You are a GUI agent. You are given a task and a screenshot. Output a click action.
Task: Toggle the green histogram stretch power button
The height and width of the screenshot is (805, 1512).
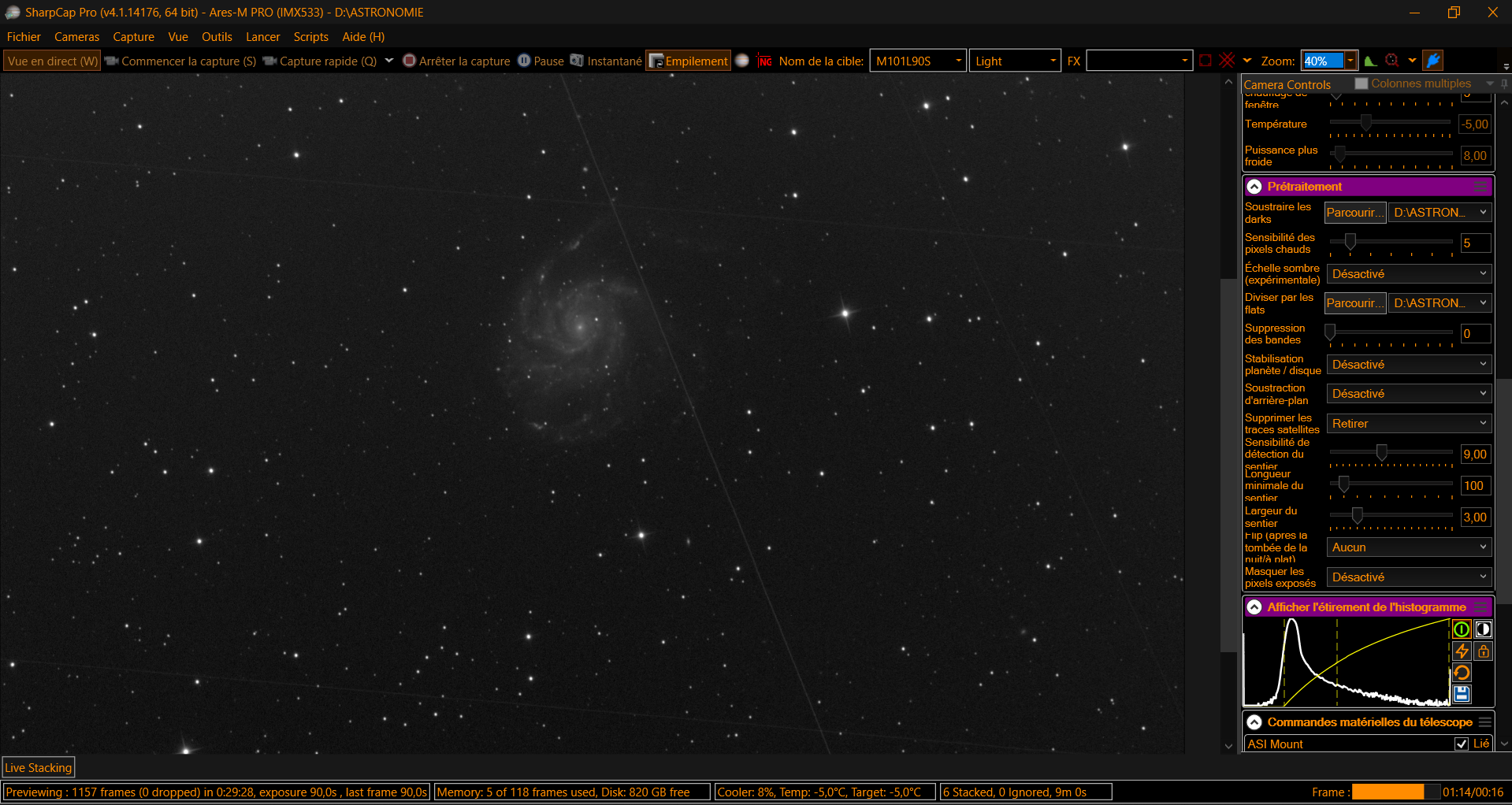[x=1461, y=629]
